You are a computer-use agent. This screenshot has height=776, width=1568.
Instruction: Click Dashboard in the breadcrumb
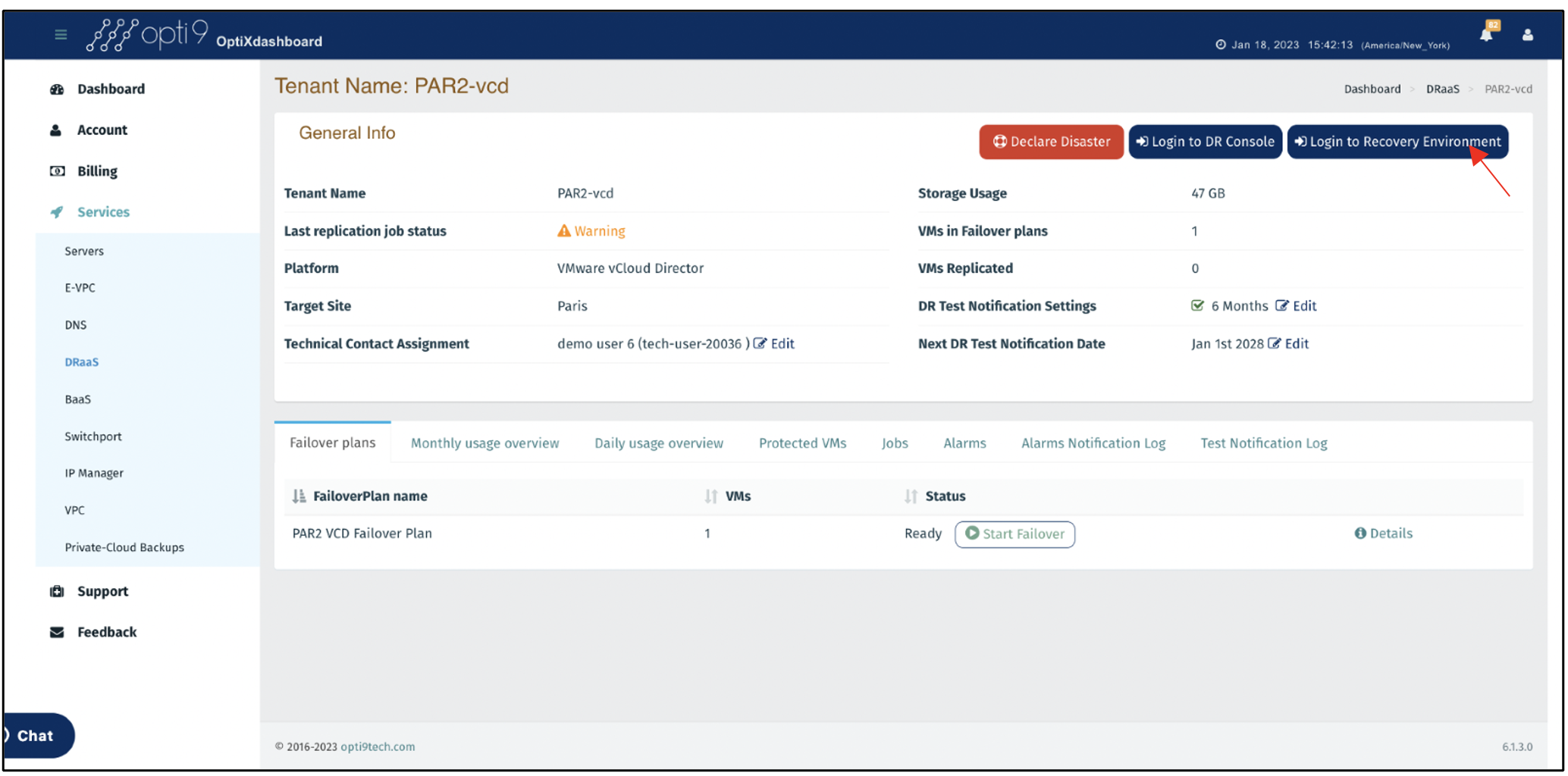coord(1372,89)
